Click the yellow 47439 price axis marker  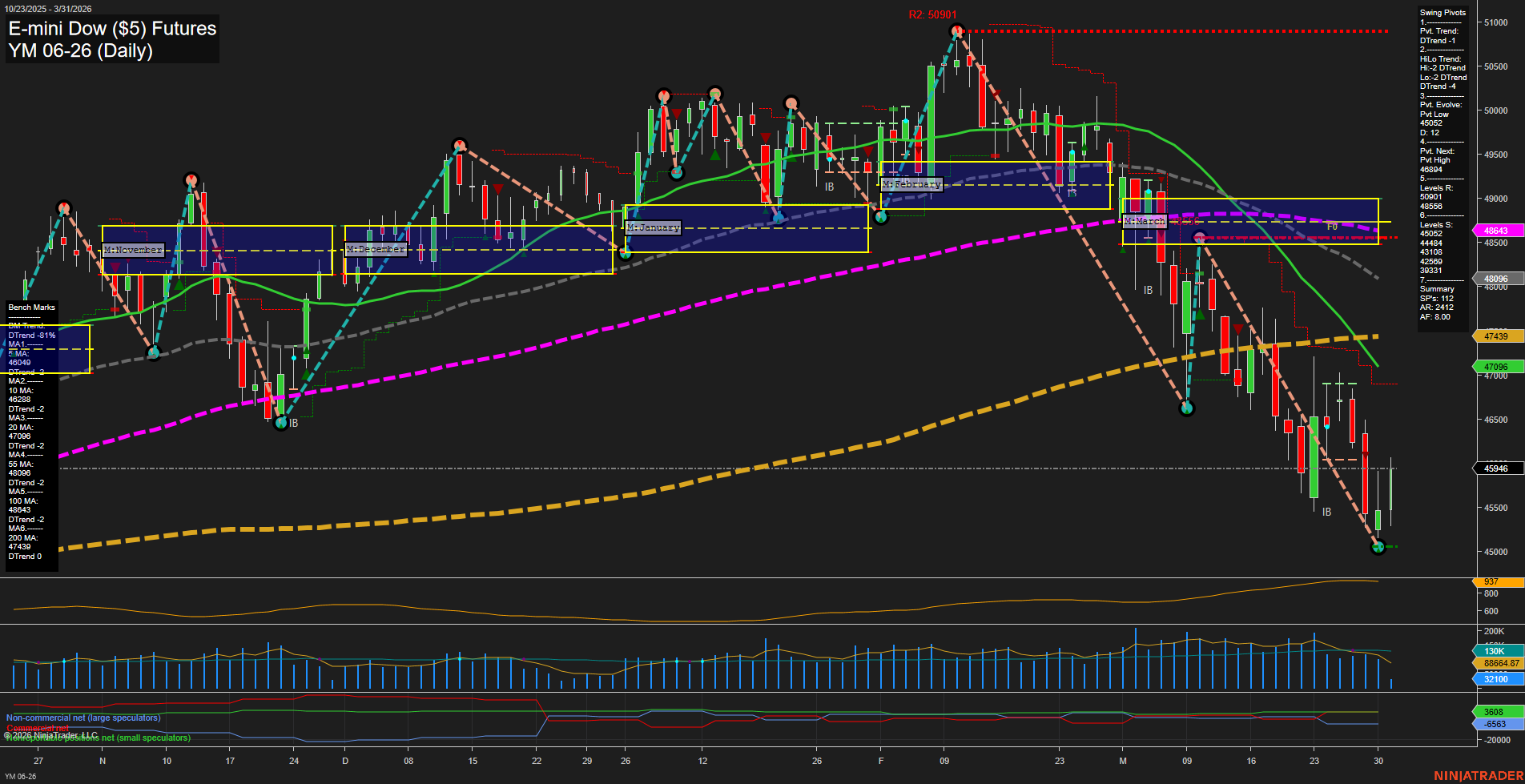tap(1495, 336)
